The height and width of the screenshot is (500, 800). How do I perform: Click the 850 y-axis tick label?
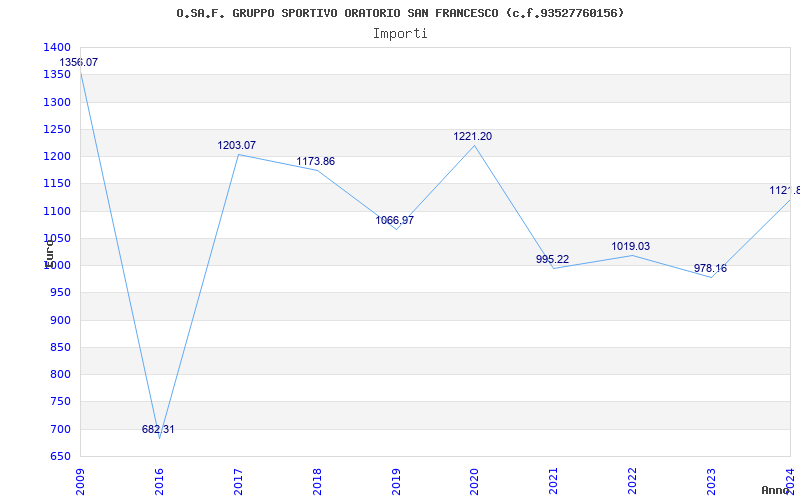tap(60, 347)
